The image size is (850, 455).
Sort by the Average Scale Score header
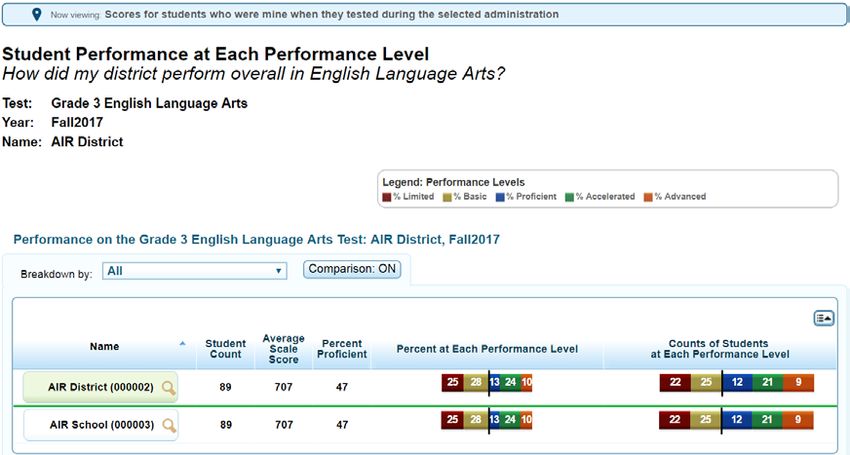point(284,349)
